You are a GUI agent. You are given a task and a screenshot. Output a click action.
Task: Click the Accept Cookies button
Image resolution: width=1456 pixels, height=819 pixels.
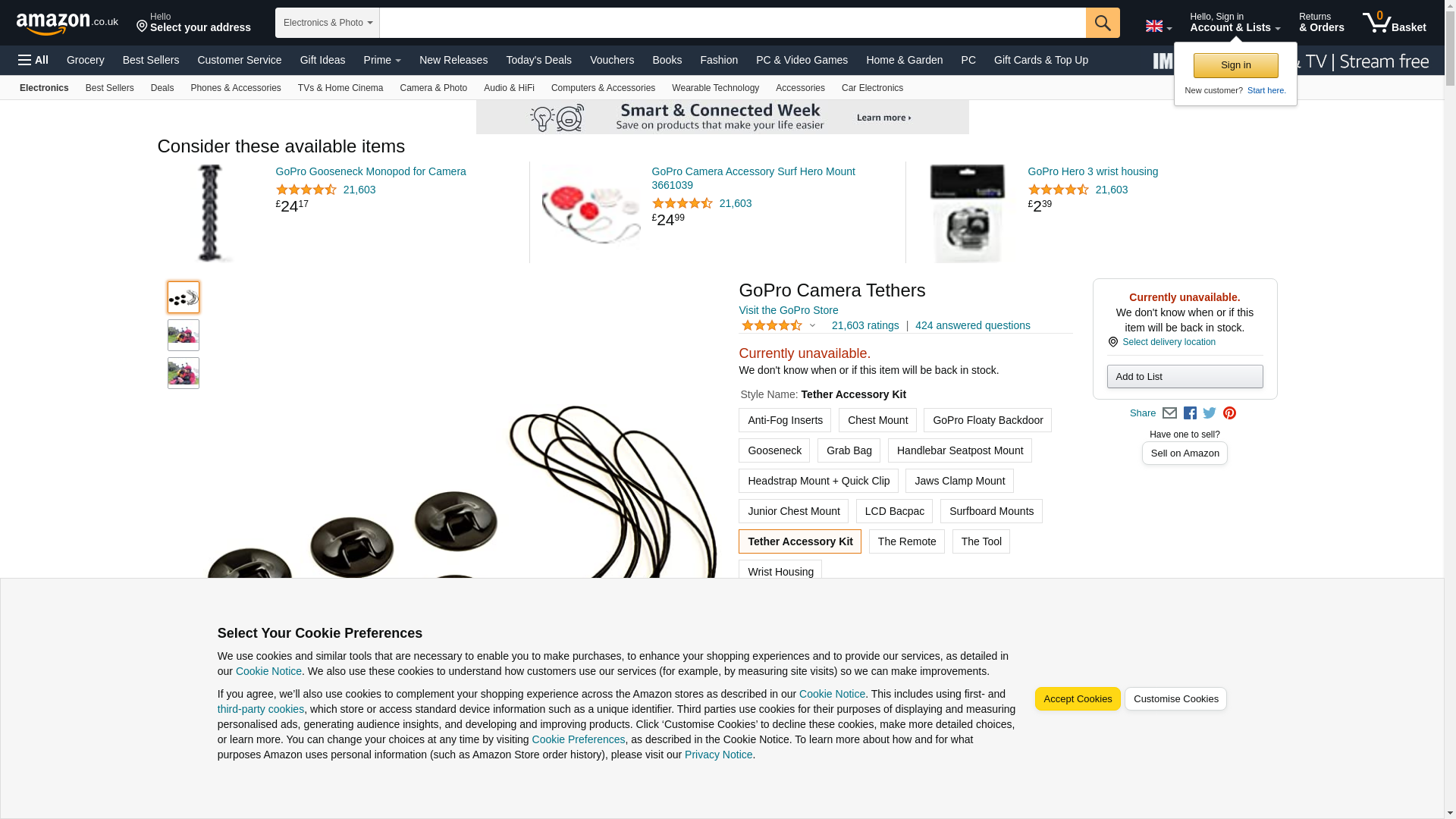[1078, 699]
